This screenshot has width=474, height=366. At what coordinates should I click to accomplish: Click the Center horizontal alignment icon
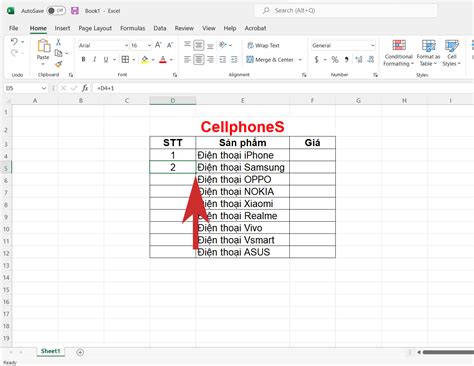click(x=199, y=60)
